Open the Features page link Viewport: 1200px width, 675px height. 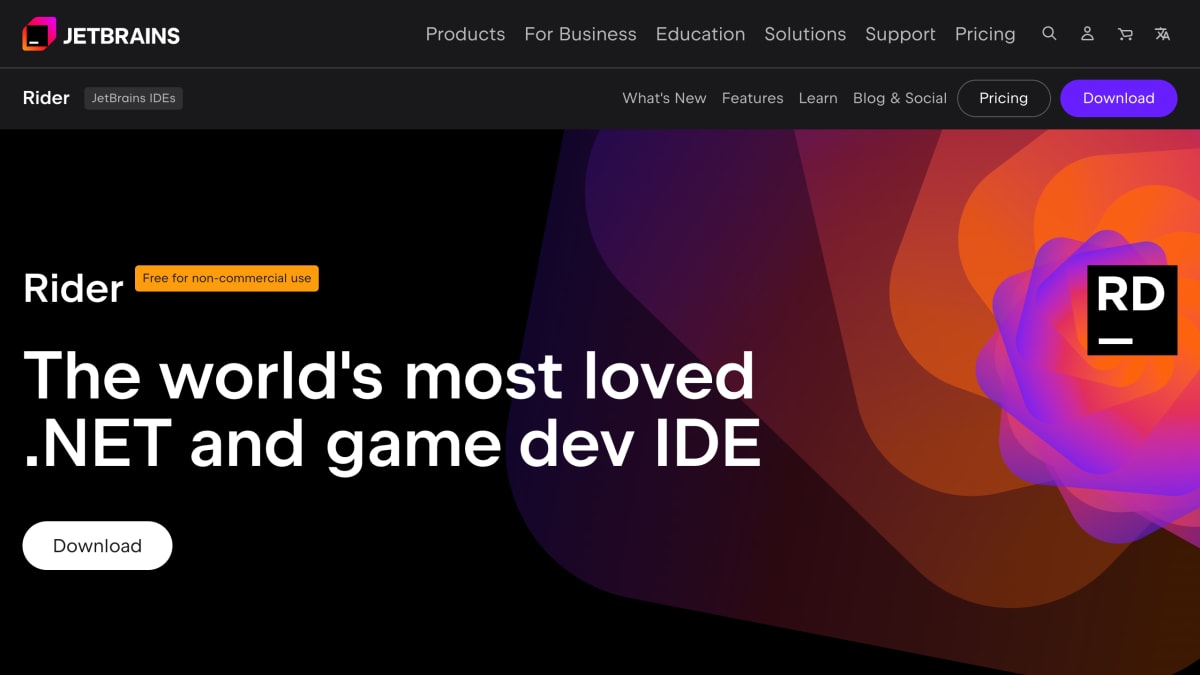tap(752, 98)
